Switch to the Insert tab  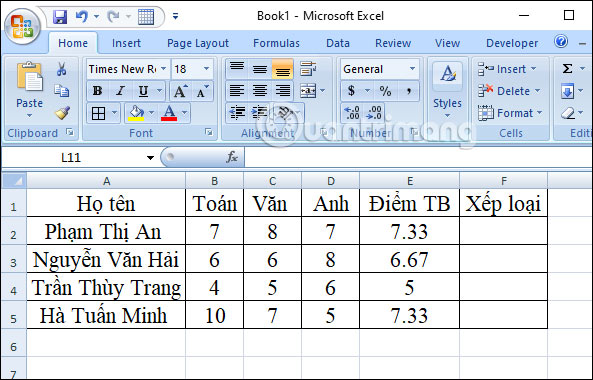(x=126, y=43)
